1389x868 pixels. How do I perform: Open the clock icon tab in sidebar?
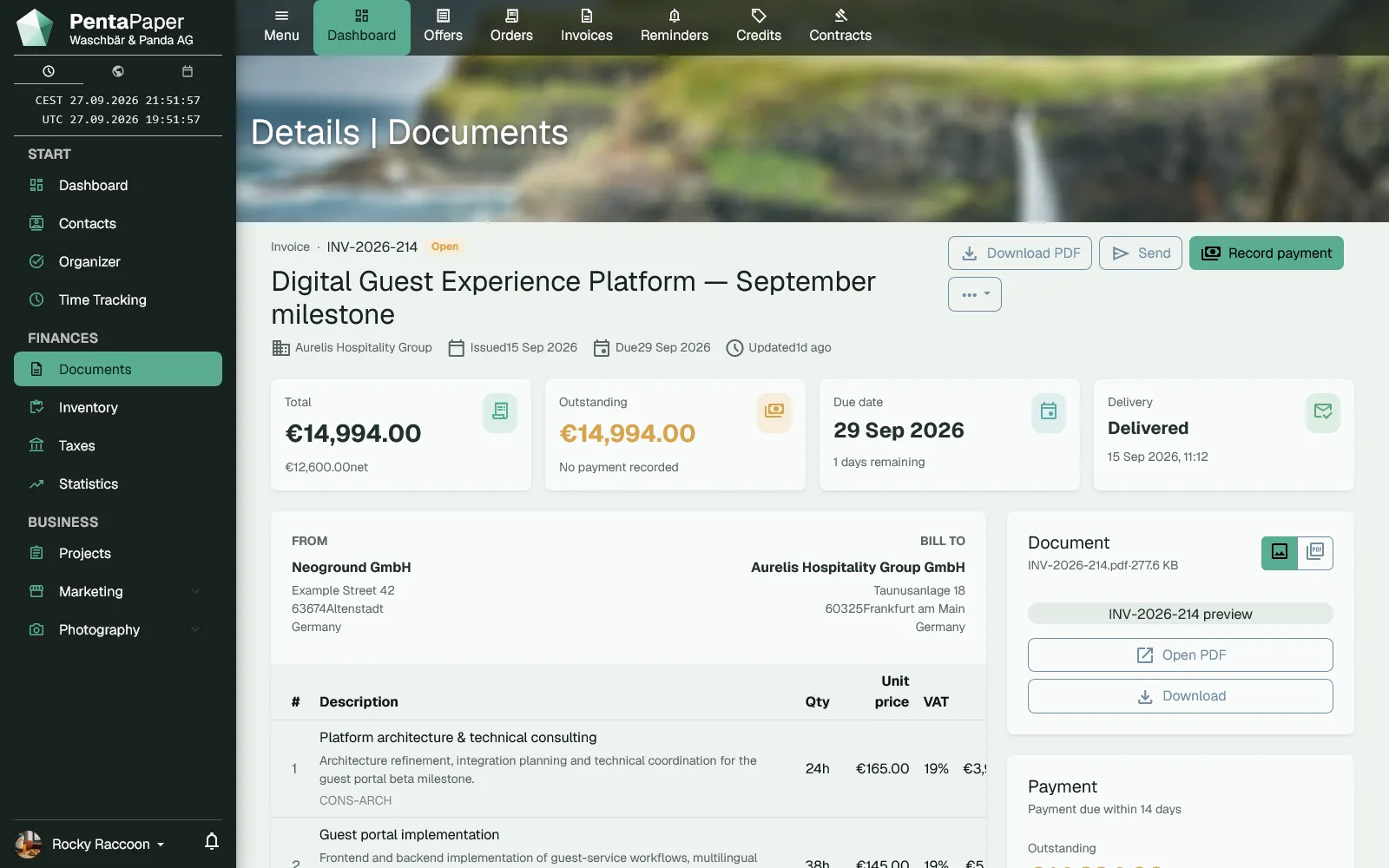[49, 71]
